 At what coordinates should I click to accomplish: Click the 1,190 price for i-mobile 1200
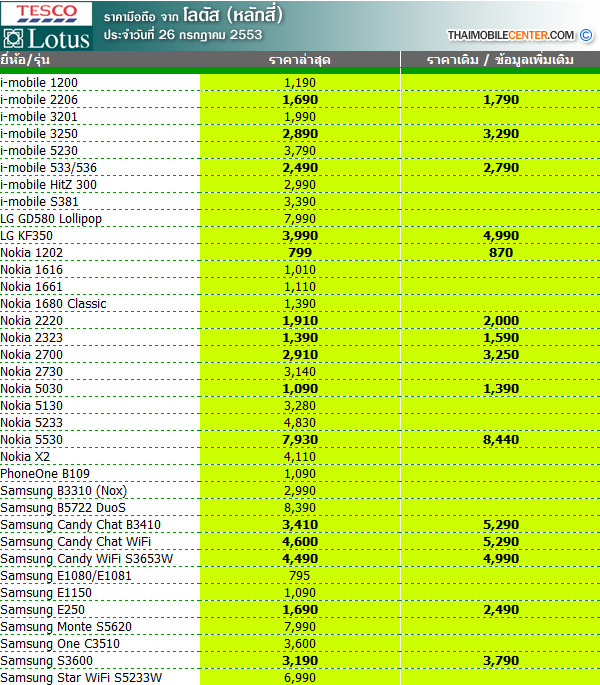[x=300, y=83]
